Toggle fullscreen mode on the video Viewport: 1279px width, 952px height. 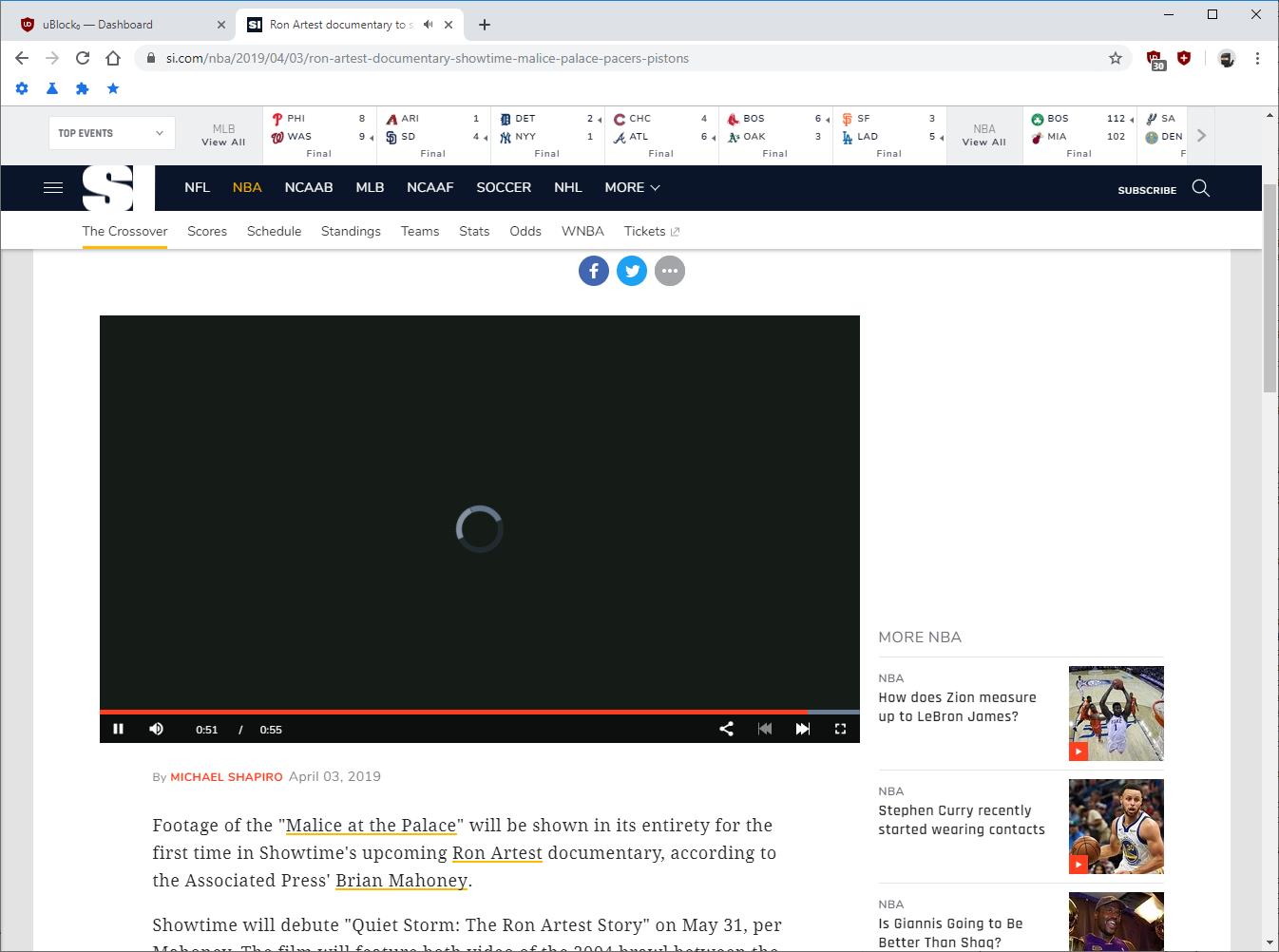[840, 729]
